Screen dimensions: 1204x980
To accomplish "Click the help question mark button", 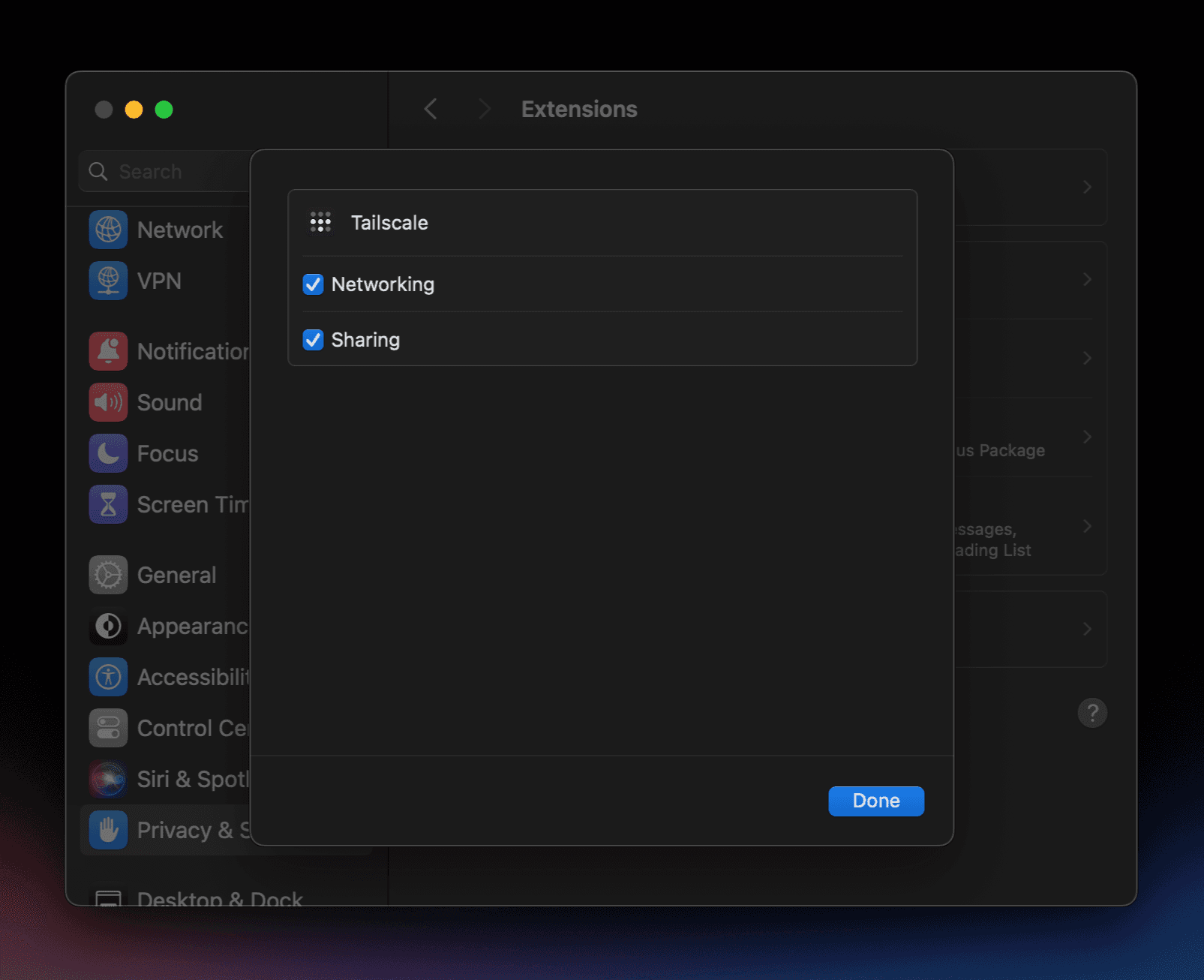I will pos(1092,713).
